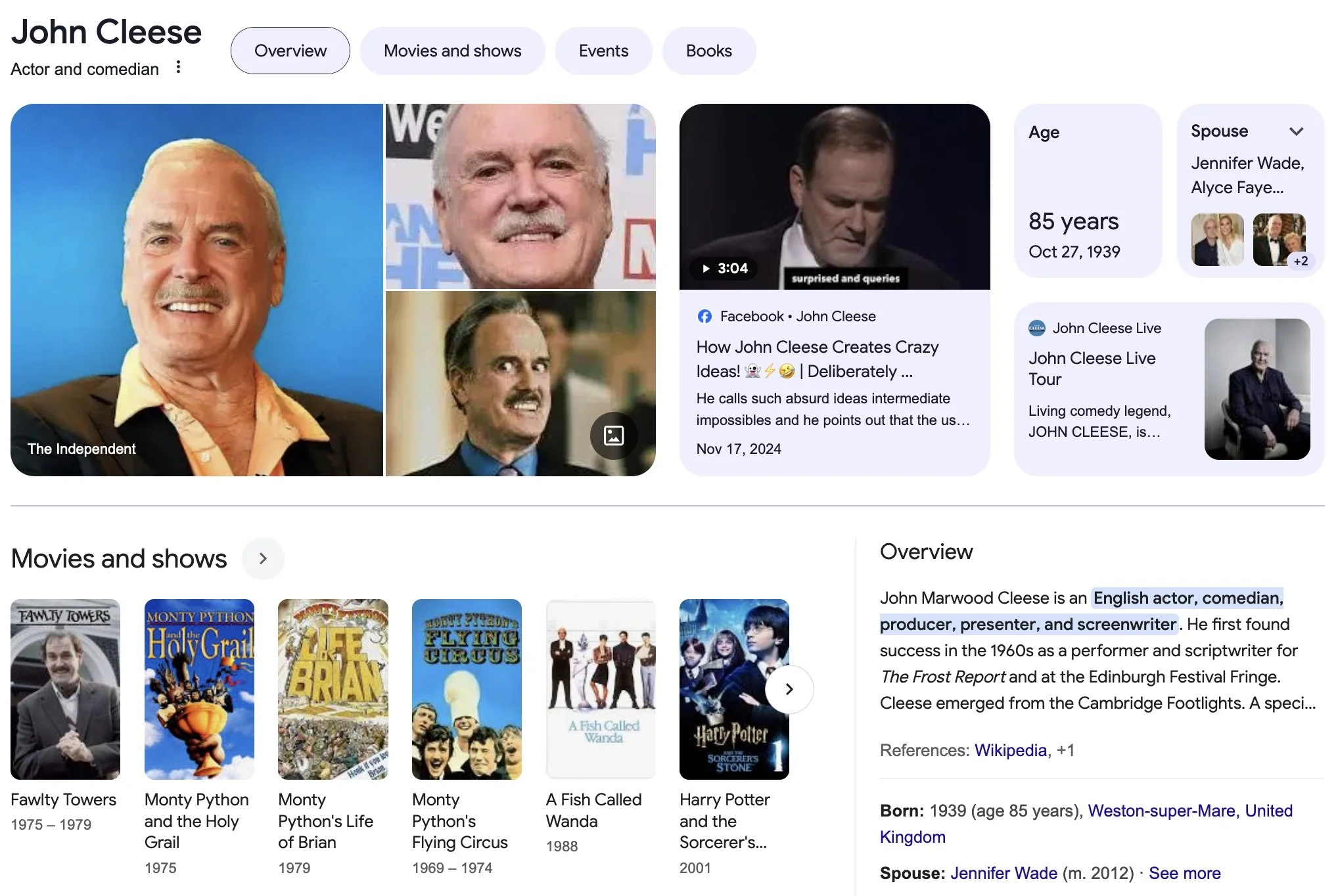
Task: Switch to the Movies and shows tab
Action: coord(452,51)
